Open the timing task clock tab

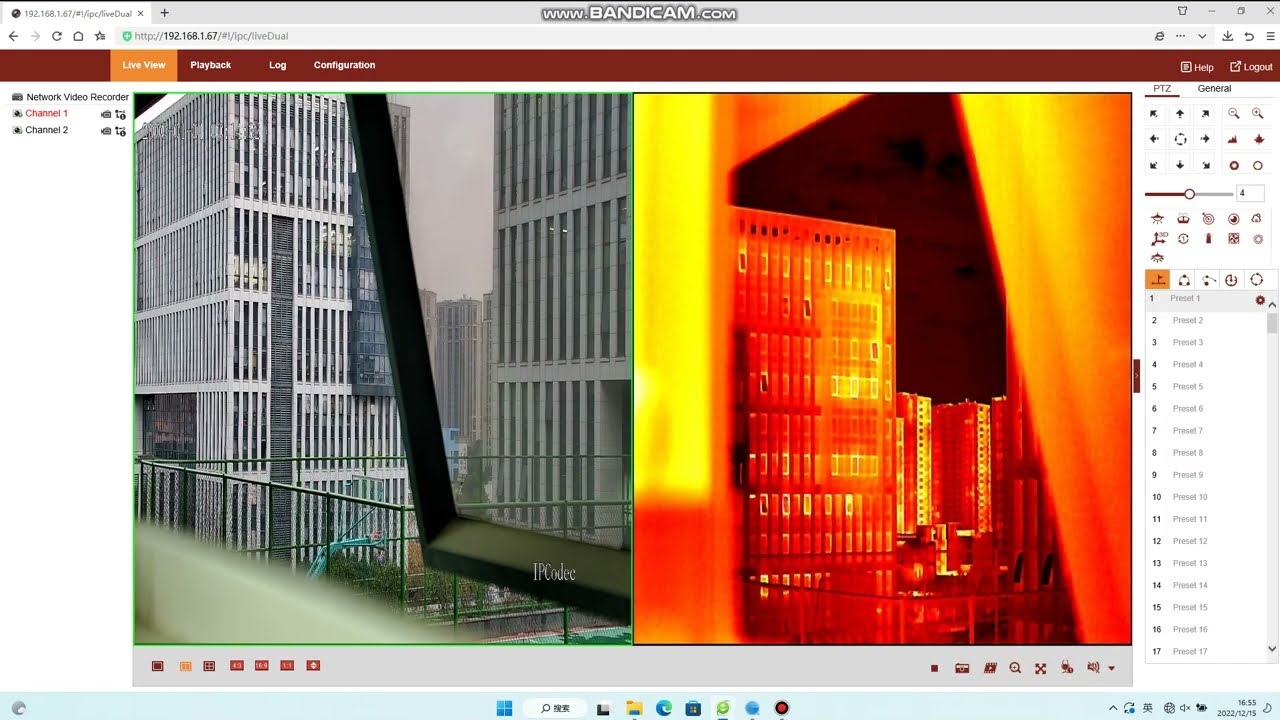(1232, 280)
